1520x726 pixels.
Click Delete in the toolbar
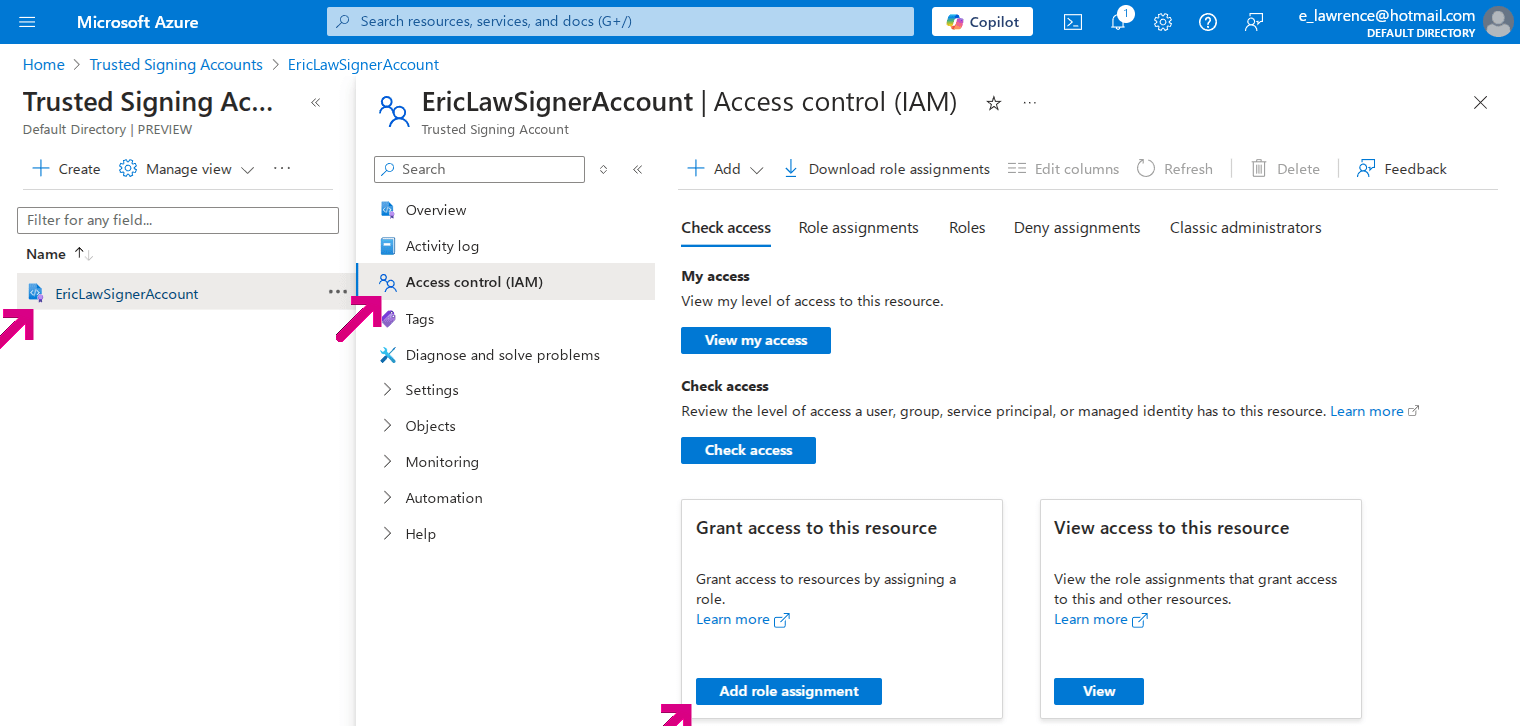[x=1286, y=169]
